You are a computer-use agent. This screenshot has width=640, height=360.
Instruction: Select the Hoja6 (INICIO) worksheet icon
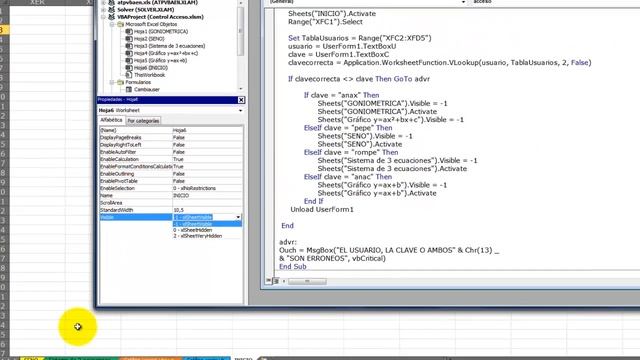(x=129, y=68)
